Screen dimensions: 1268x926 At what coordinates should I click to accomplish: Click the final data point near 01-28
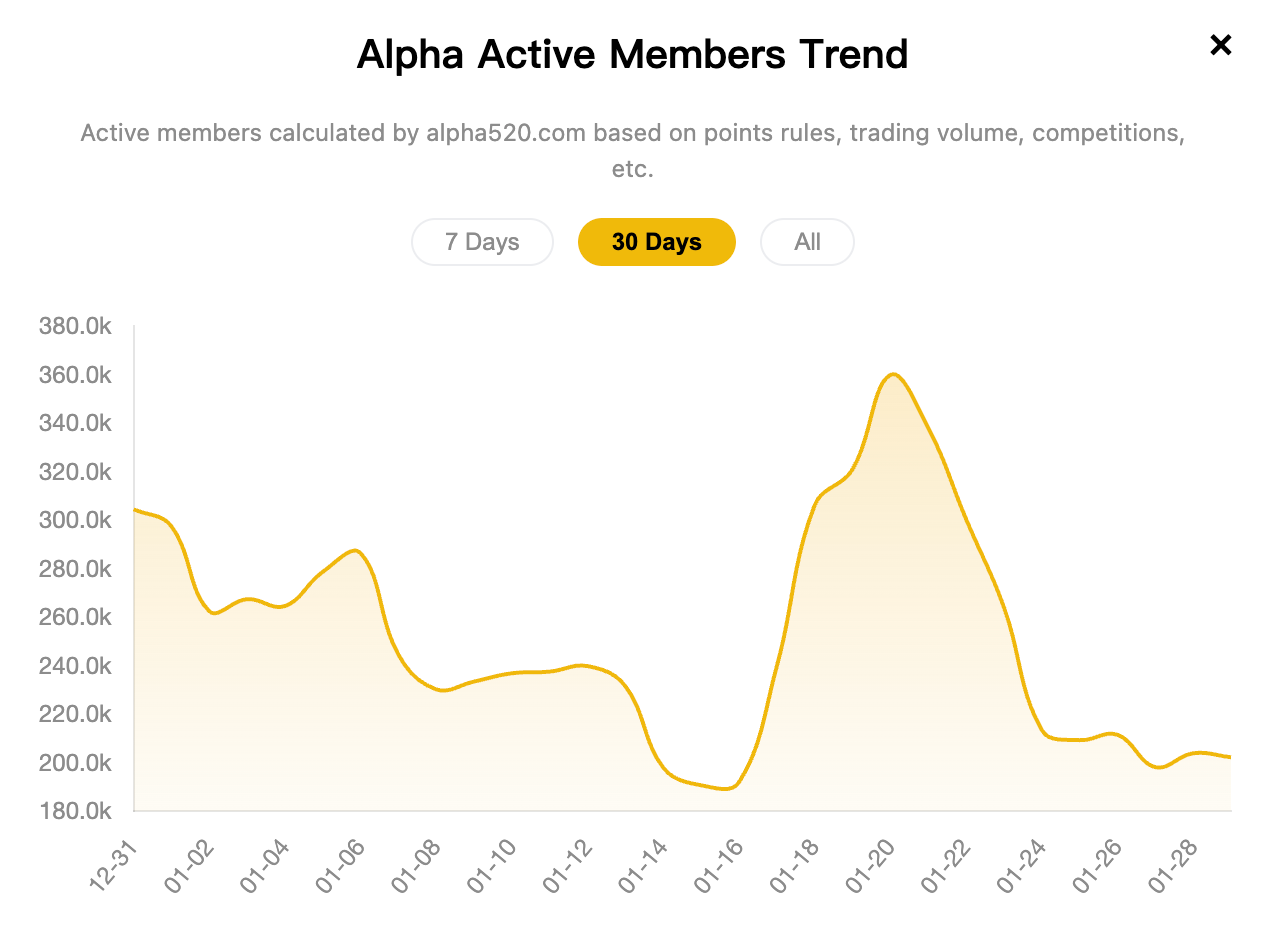[1228, 757]
